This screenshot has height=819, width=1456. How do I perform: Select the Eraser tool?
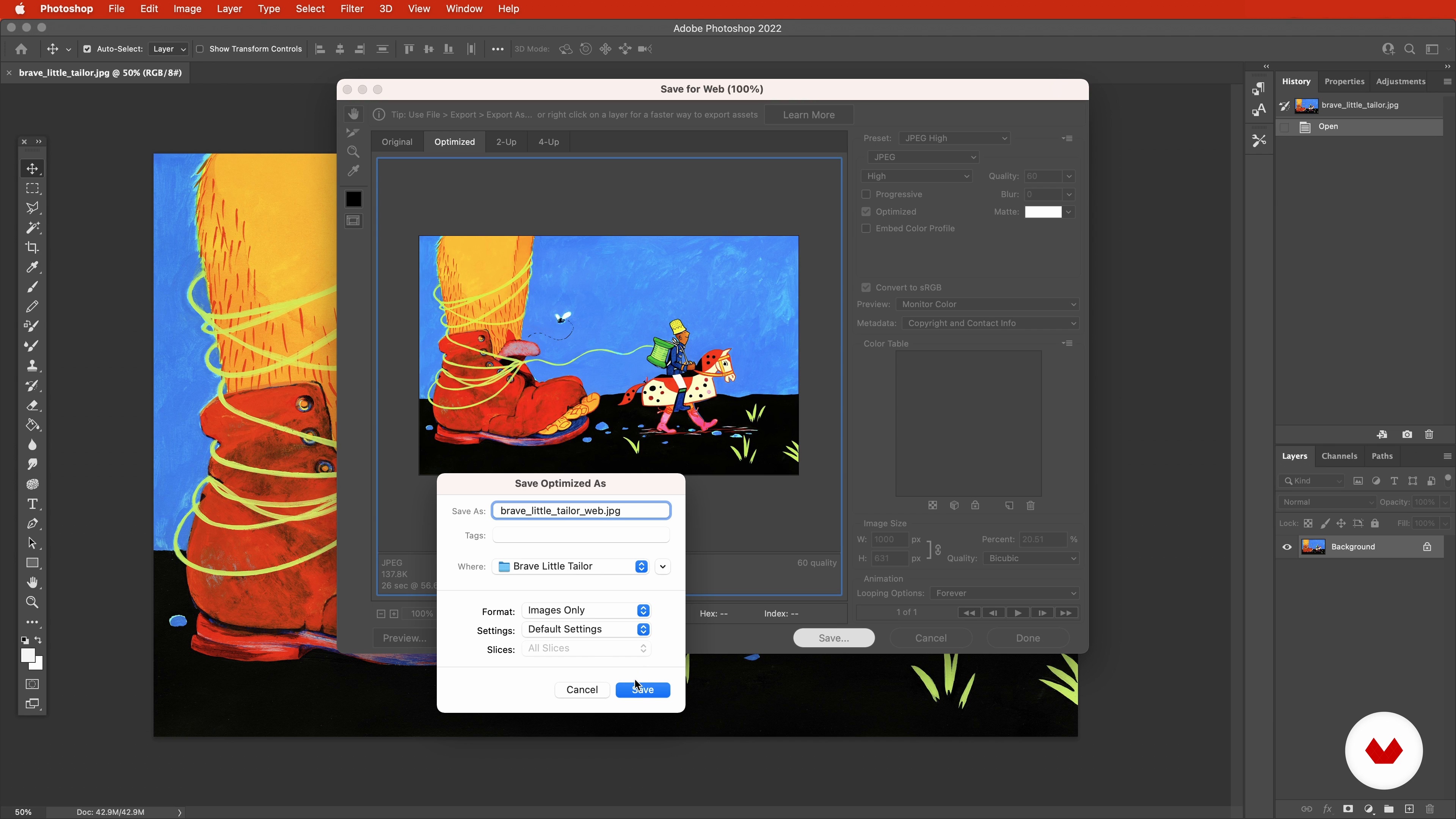tap(32, 405)
